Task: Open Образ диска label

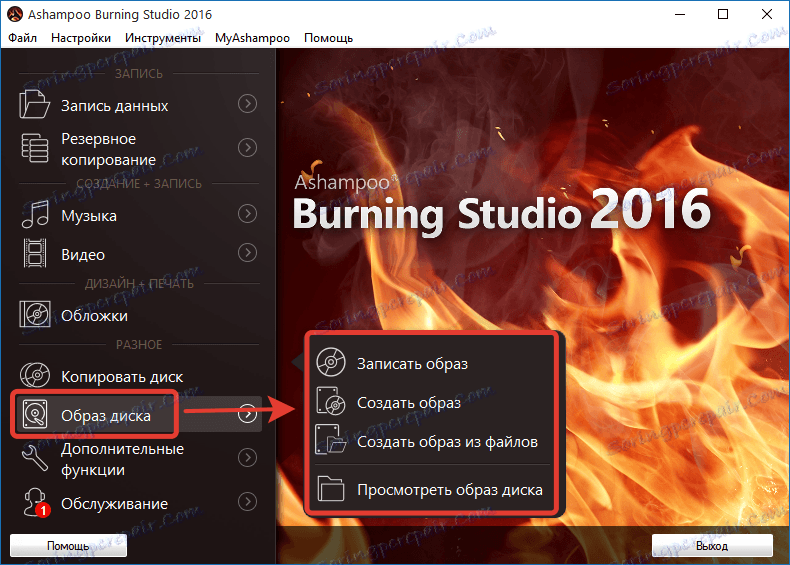Action: (106, 415)
